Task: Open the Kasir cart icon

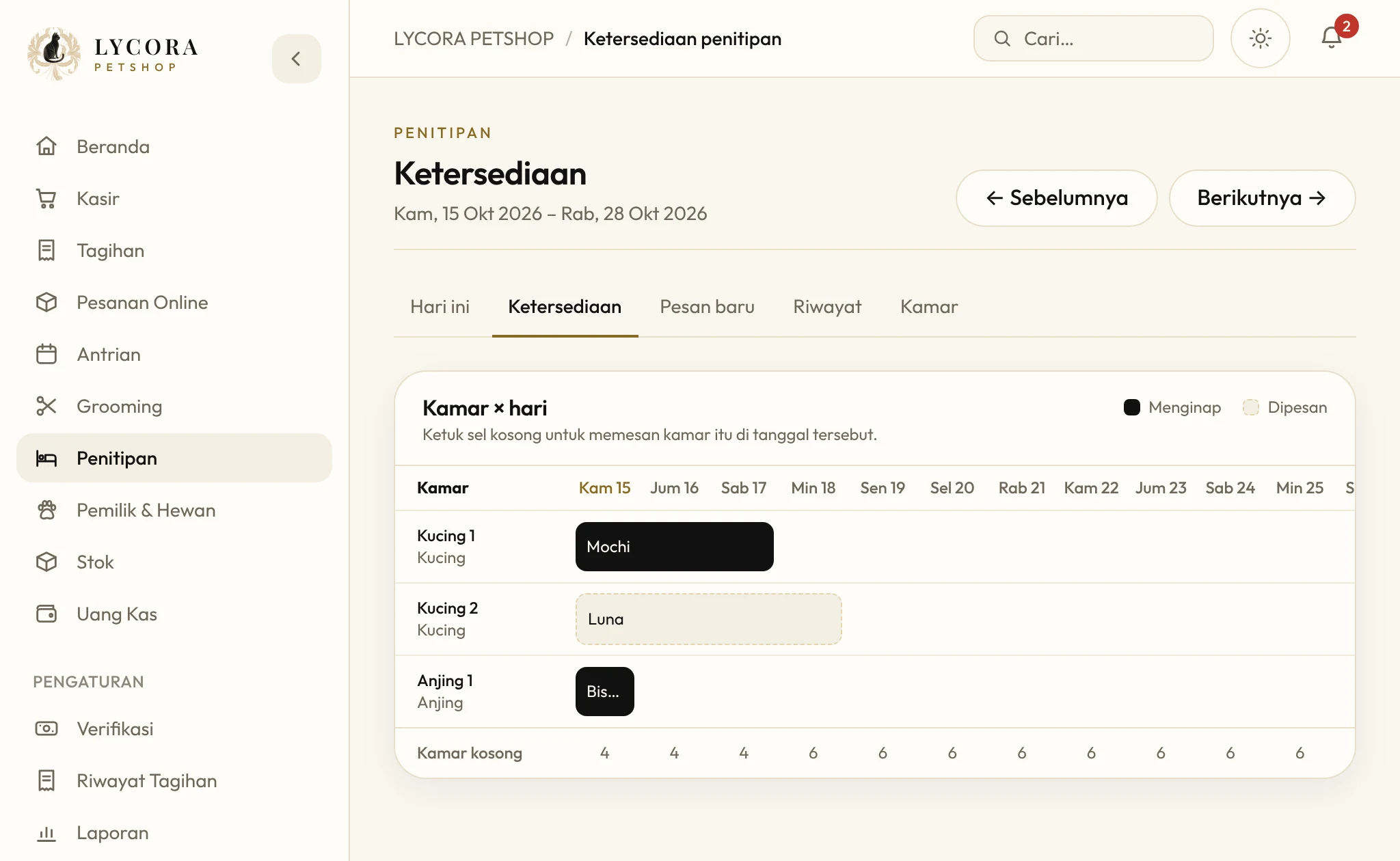Action: pos(46,198)
